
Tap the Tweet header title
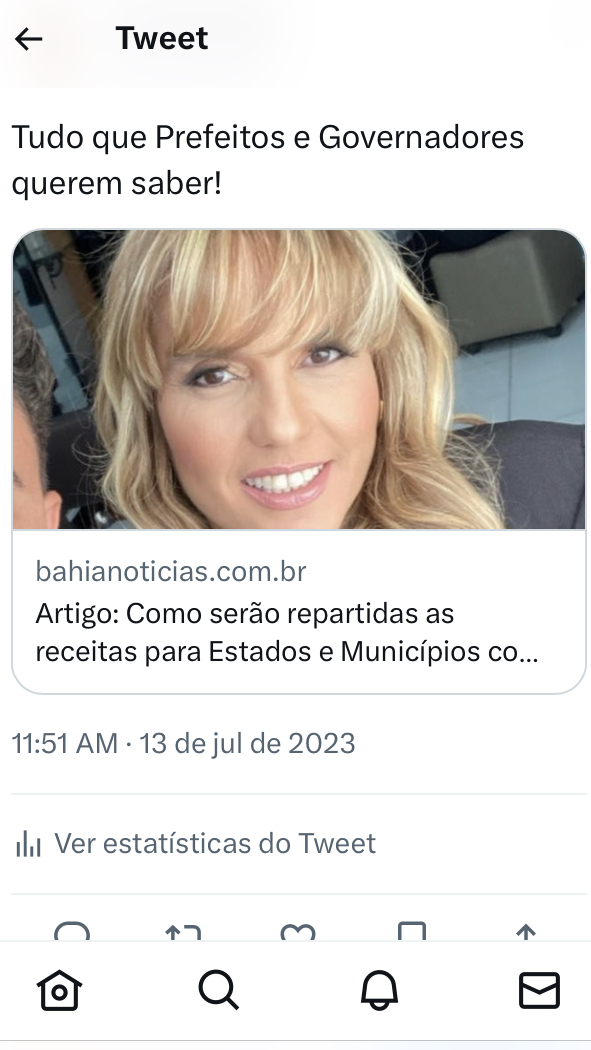click(x=162, y=38)
